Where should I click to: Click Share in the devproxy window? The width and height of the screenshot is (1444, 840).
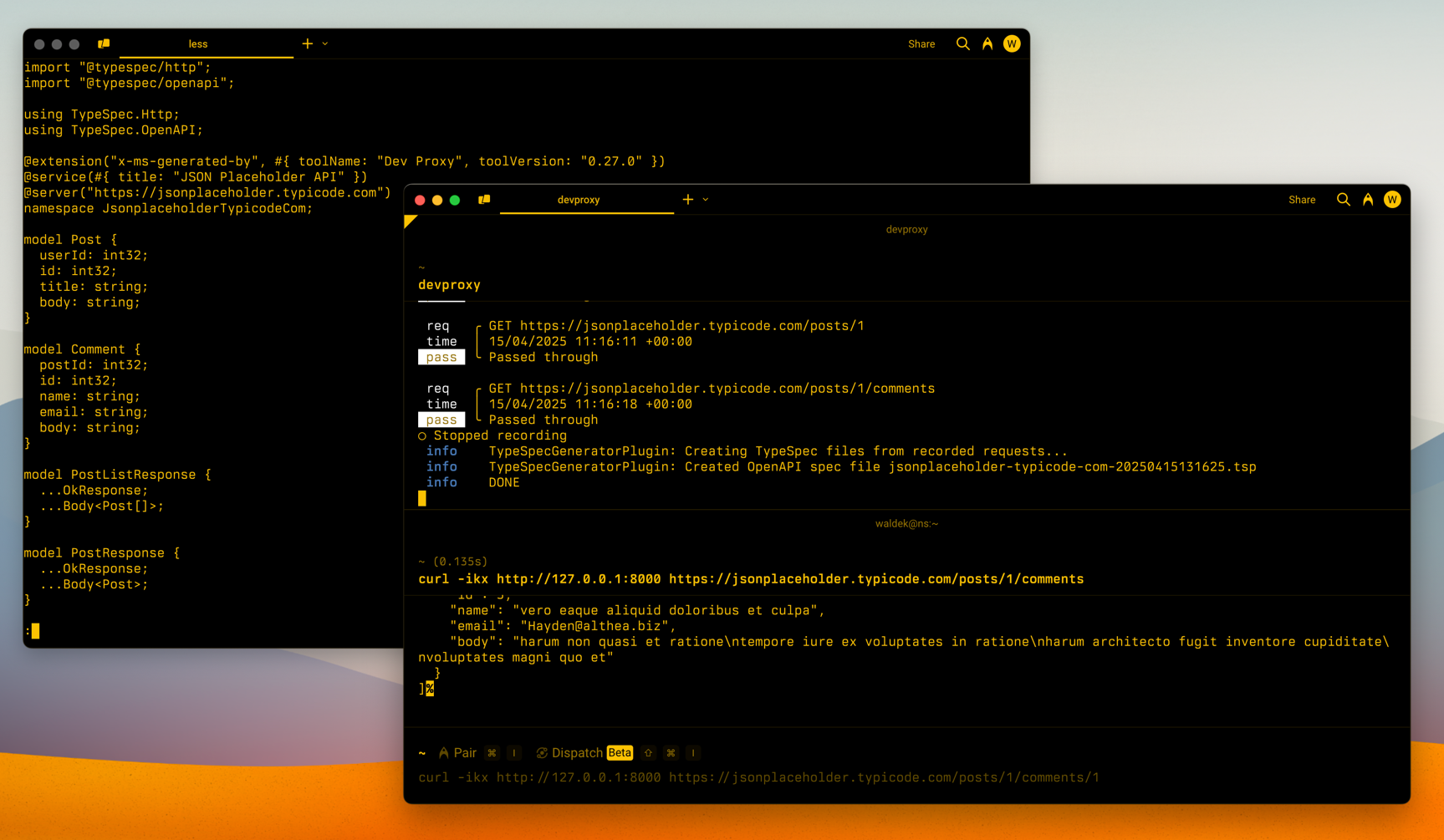(x=1301, y=200)
